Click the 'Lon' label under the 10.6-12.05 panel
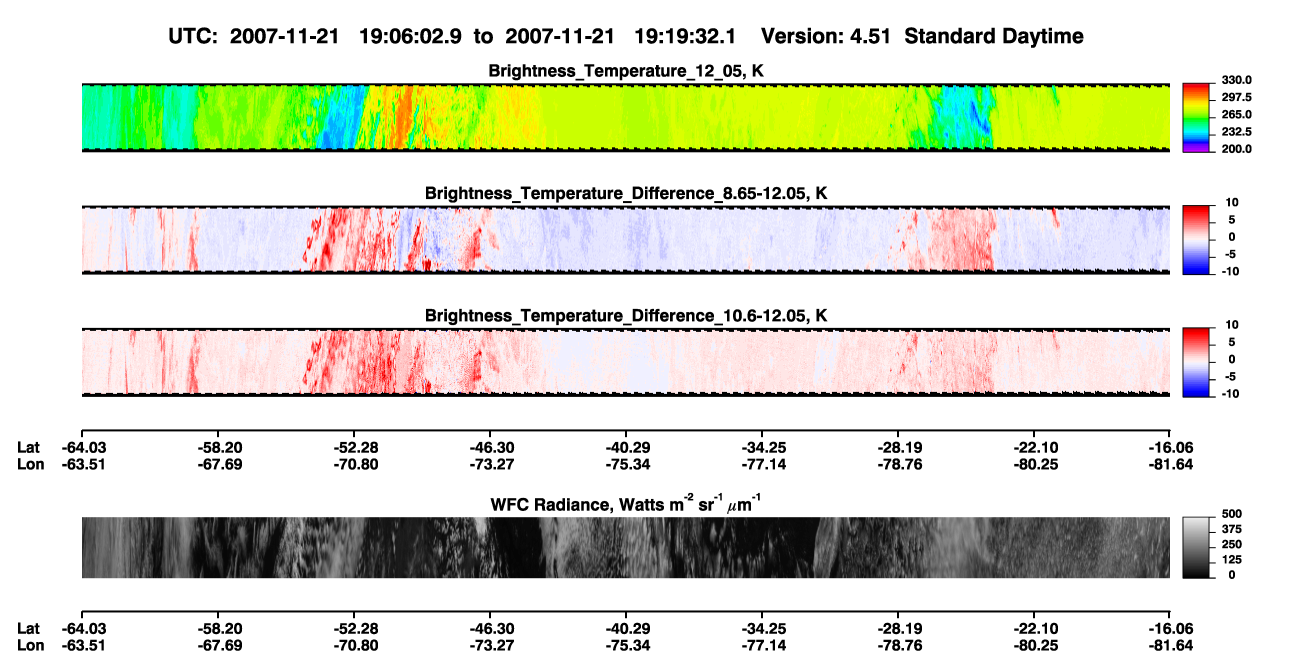1300x667 pixels. [x=30, y=464]
